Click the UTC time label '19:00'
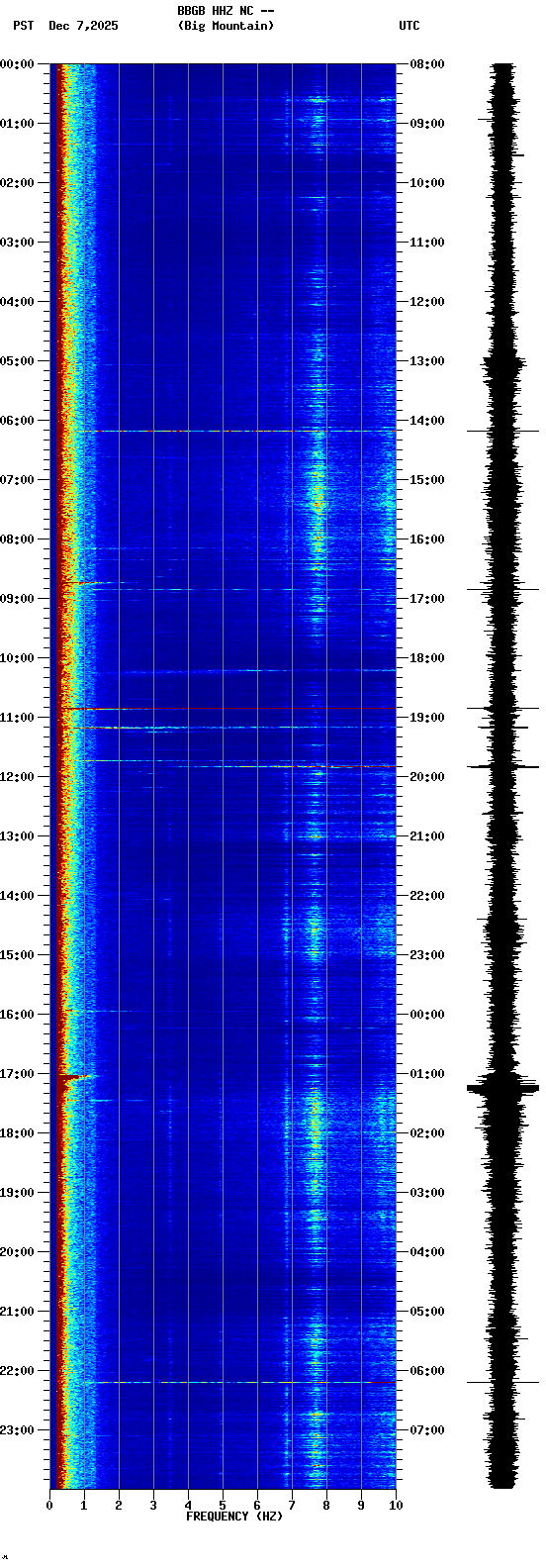This screenshot has height=1568, width=546. (427, 718)
